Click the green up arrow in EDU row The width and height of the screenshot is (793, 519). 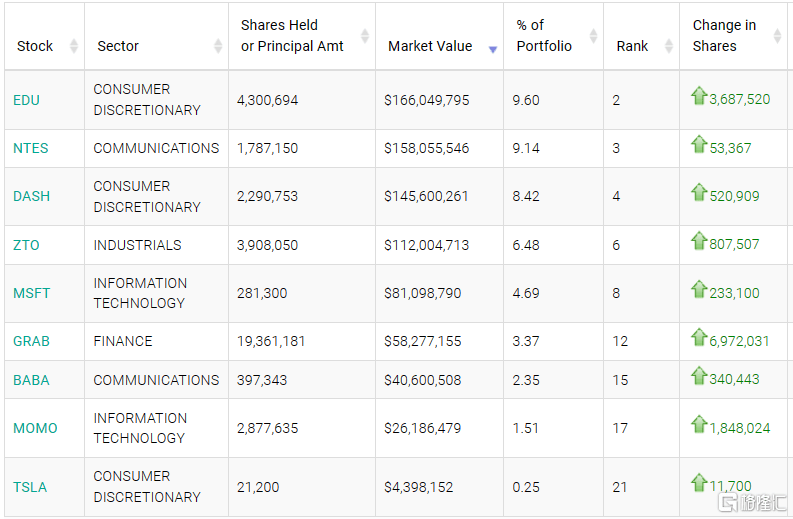pyautogui.click(x=699, y=96)
